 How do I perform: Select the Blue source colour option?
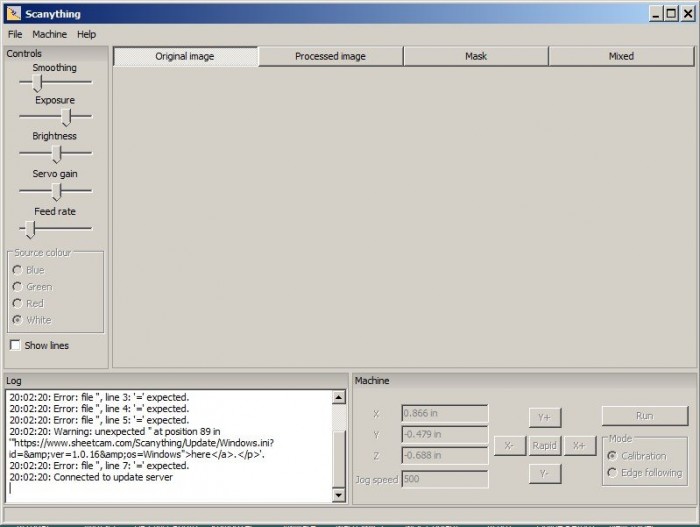click(x=17, y=270)
